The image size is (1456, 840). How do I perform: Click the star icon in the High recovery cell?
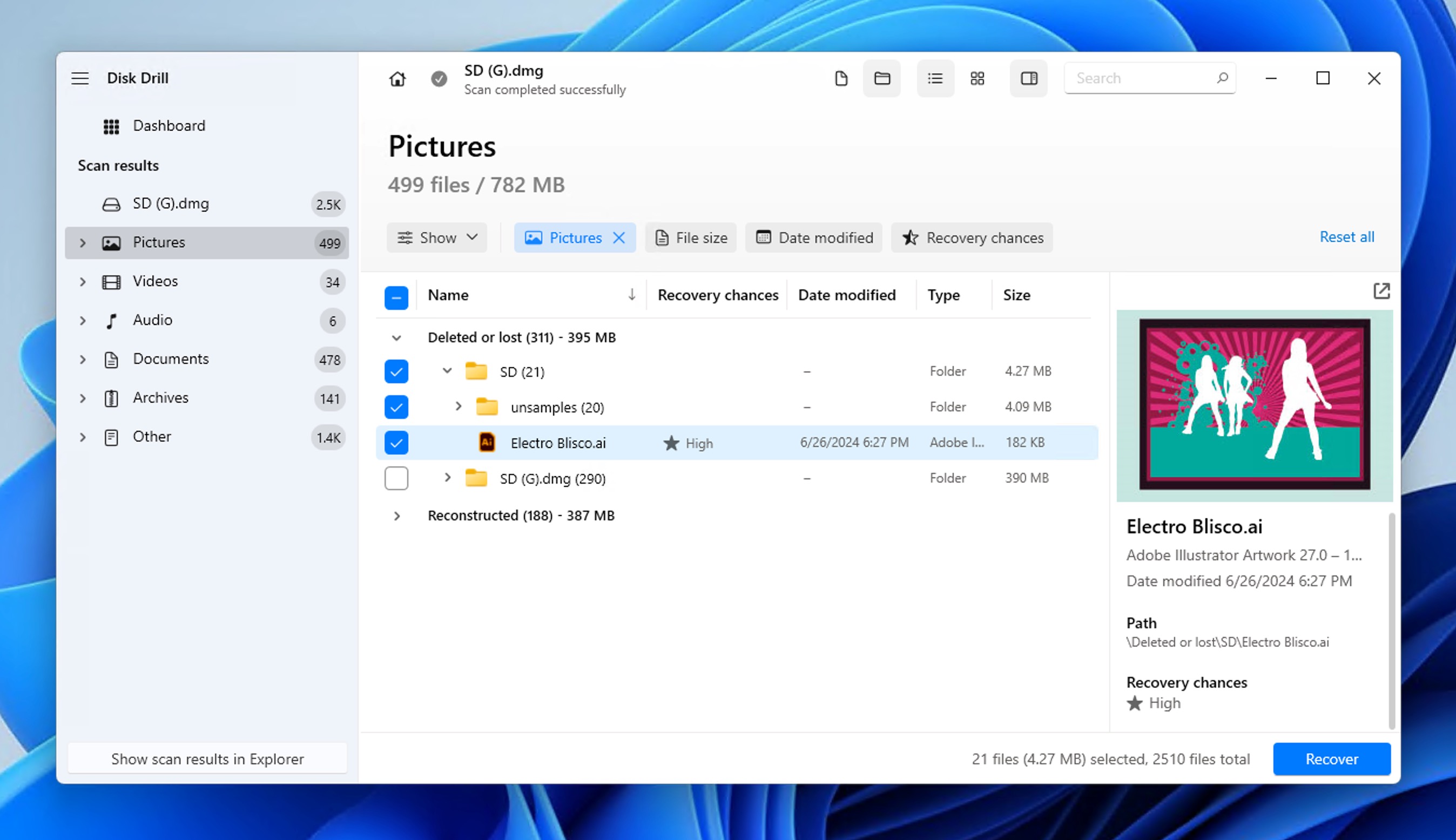[x=671, y=443]
